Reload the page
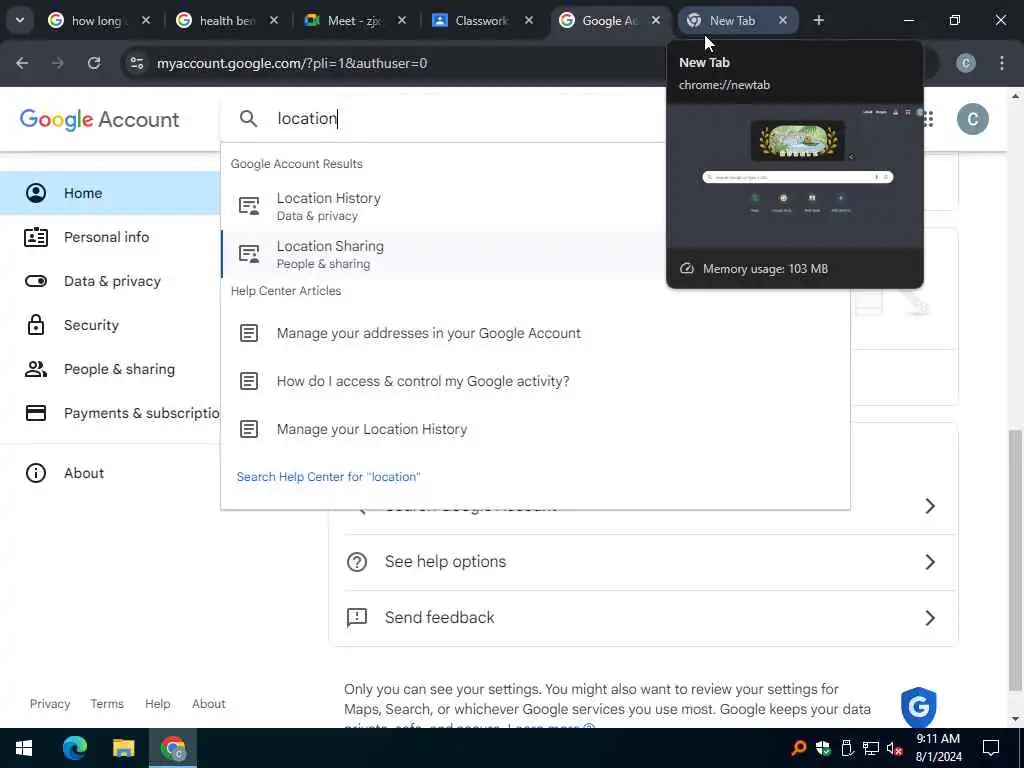 (x=94, y=63)
